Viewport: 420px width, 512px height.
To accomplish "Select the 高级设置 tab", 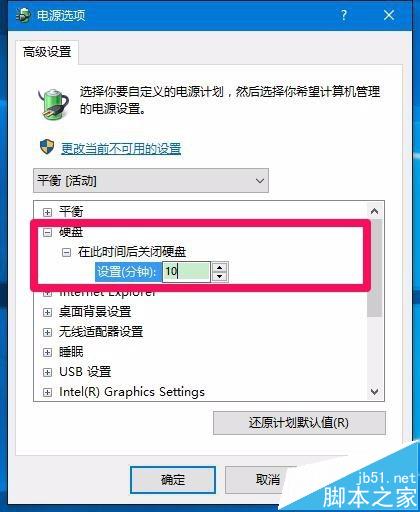I will 47,52.
